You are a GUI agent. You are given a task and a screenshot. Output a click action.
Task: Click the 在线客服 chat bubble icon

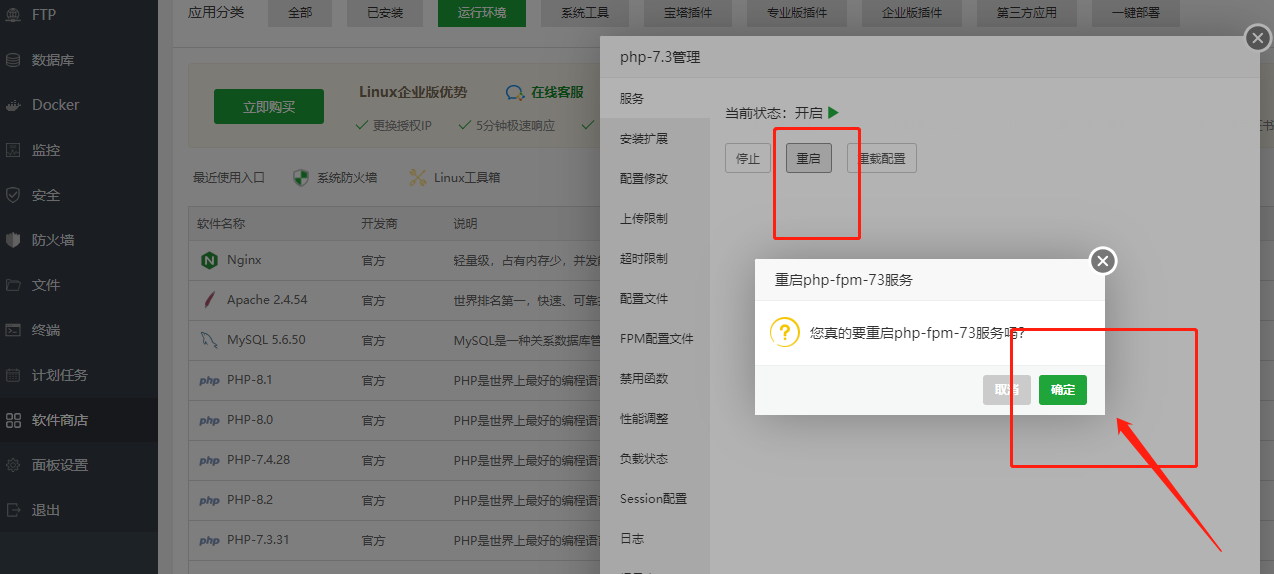click(515, 93)
